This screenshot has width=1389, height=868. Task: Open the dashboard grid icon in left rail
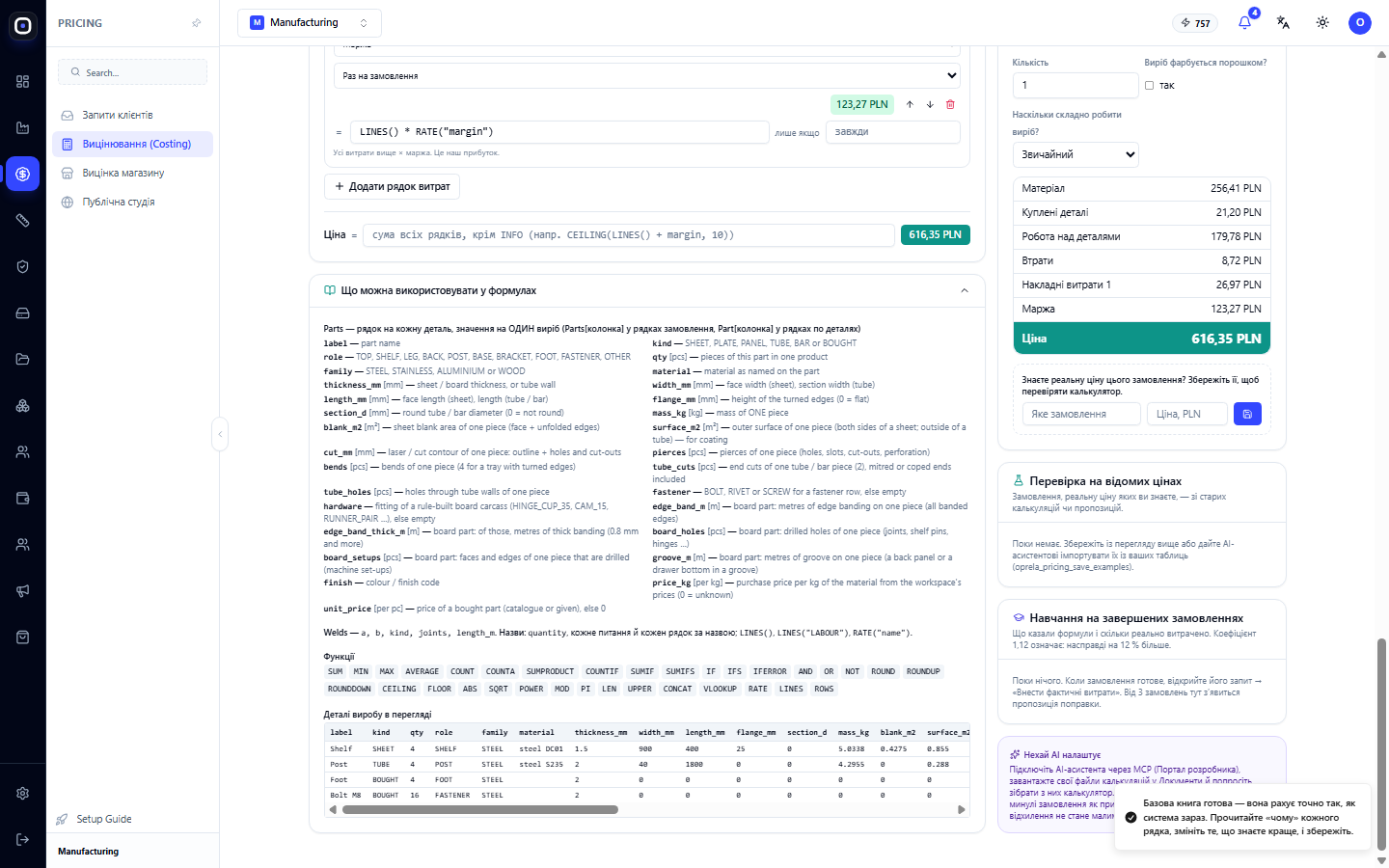tap(23, 82)
